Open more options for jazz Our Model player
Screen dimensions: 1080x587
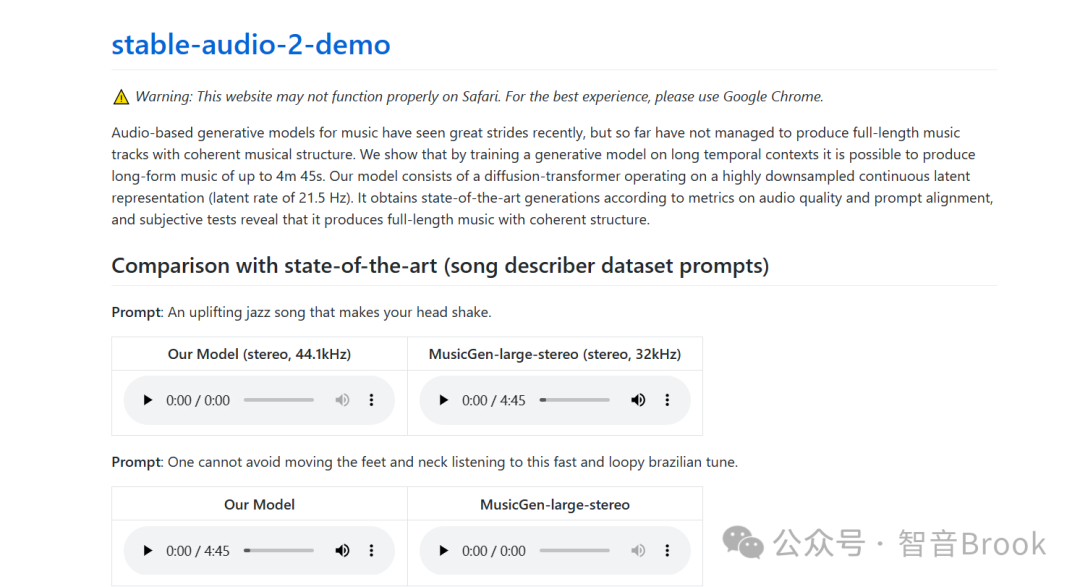pos(371,400)
